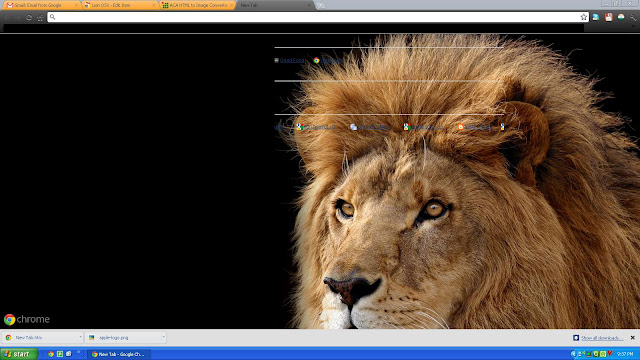Click the green quick launch icon
The image size is (640, 360).
(x=60, y=354)
